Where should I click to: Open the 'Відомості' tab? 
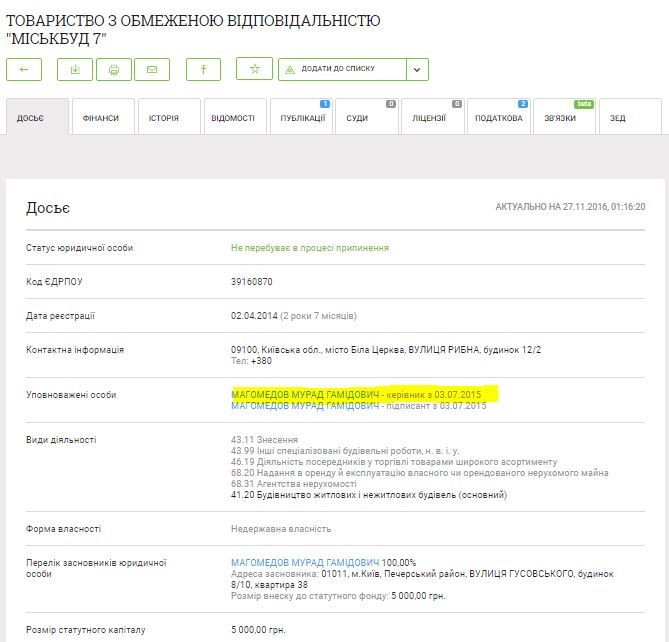pyautogui.click(x=234, y=118)
